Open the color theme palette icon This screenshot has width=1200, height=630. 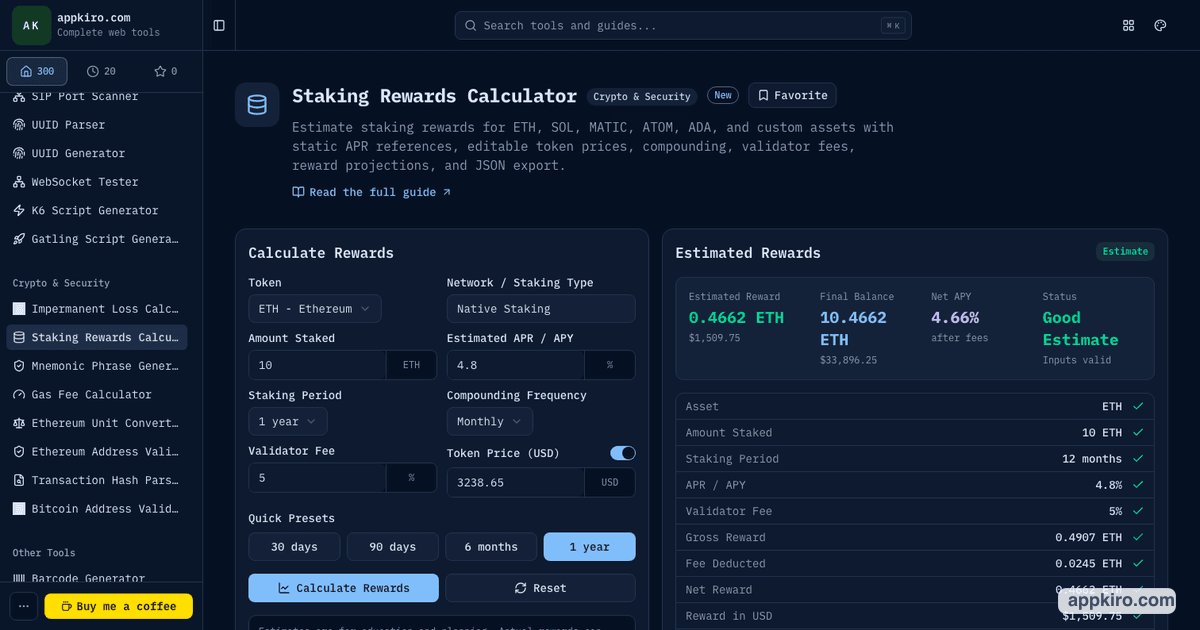pyautogui.click(x=1160, y=25)
